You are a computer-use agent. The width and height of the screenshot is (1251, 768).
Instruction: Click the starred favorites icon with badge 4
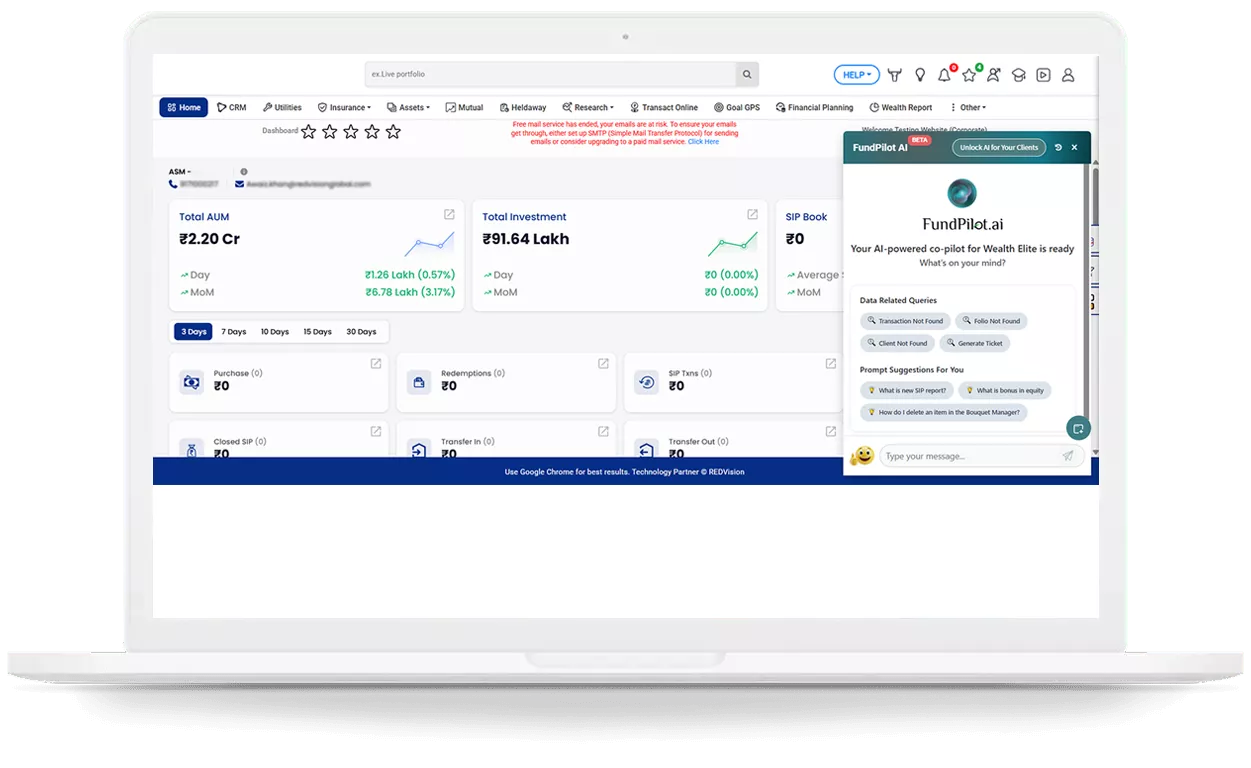[x=968, y=75]
